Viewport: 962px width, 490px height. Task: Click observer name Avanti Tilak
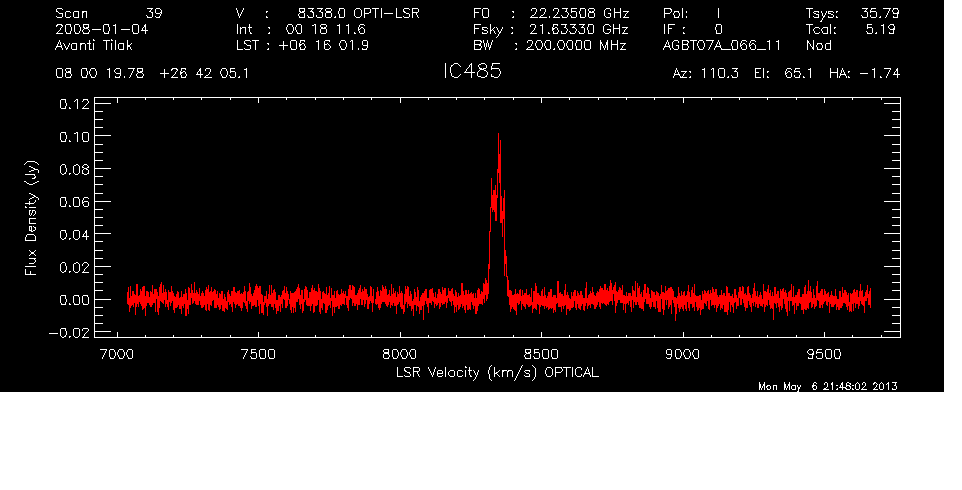pyautogui.click(x=94, y=45)
